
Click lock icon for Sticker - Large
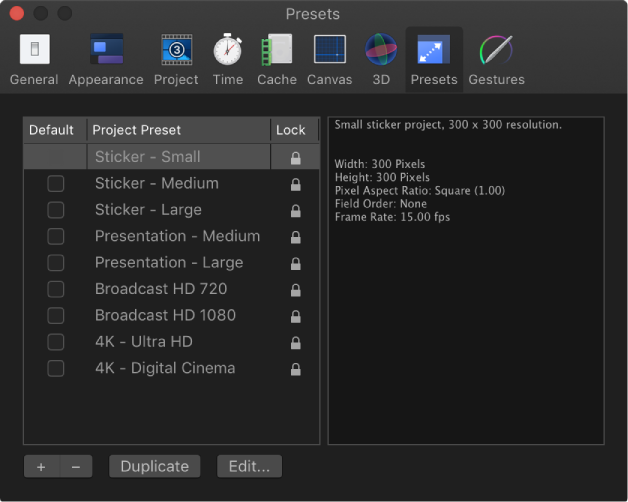296,211
